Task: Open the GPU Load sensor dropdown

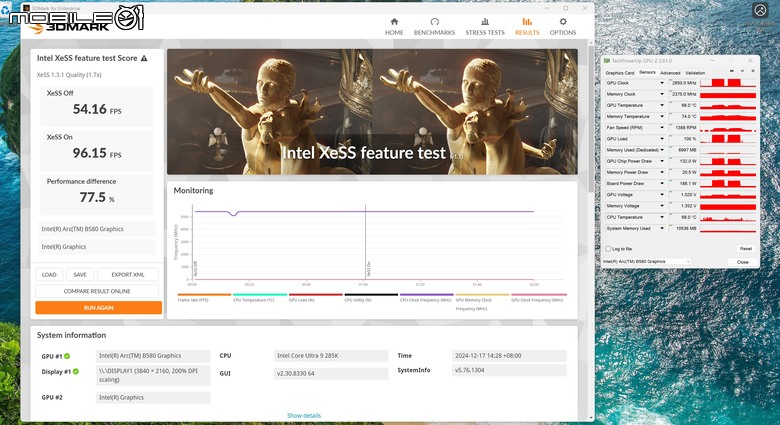Action: pyautogui.click(x=662, y=139)
